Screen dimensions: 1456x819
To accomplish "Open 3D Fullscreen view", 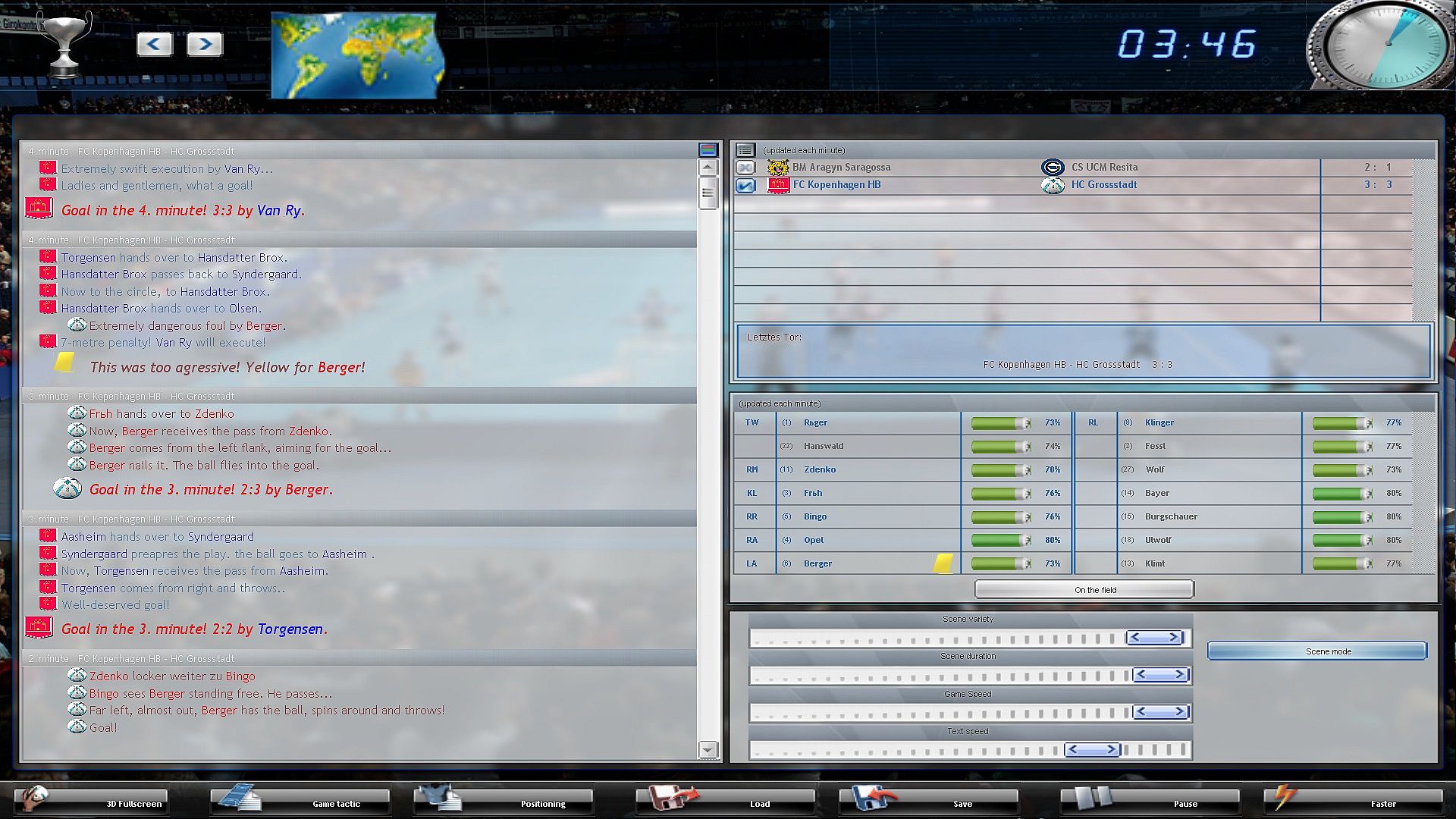I will pos(91,801).
